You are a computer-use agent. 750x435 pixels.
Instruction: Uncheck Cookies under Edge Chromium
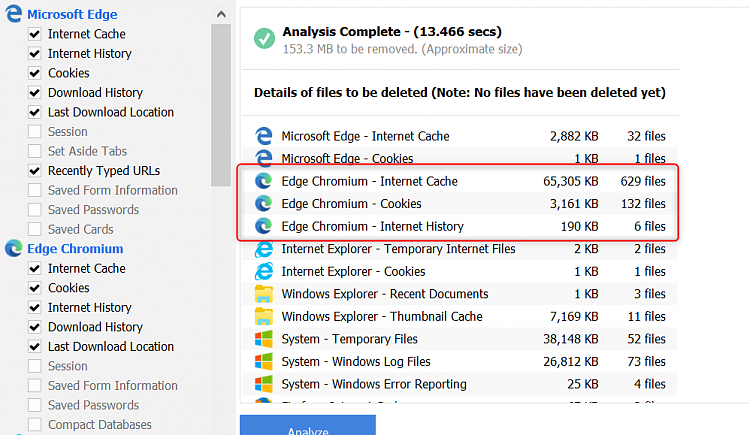34,288
